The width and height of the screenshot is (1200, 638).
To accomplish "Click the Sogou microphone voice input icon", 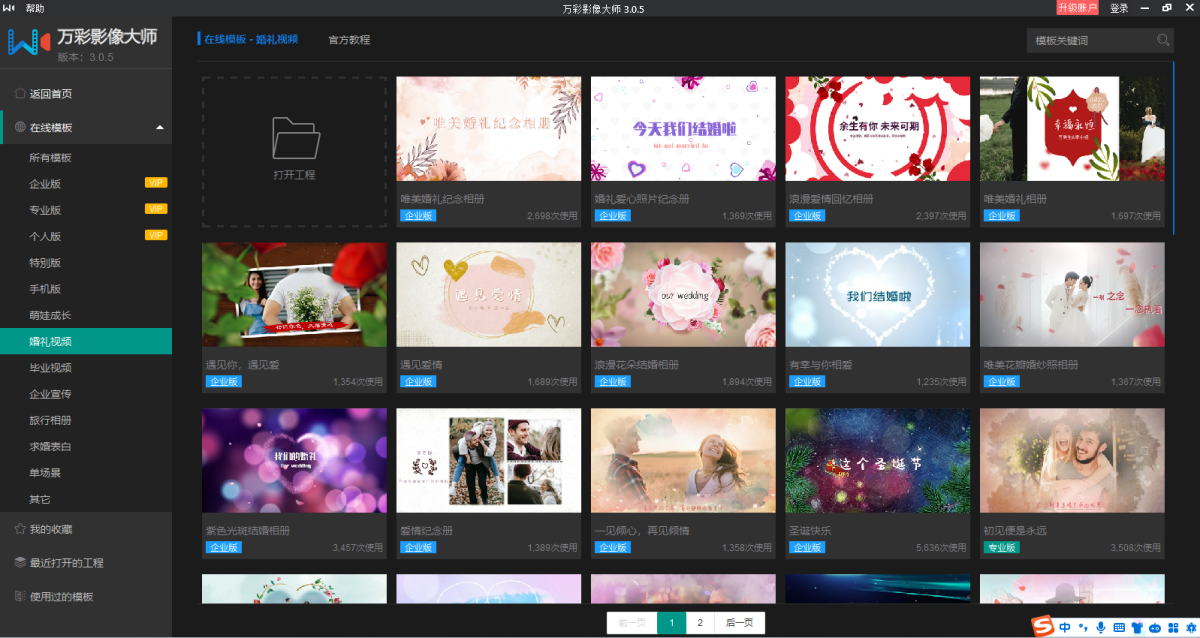I will tap(1101, 627).
